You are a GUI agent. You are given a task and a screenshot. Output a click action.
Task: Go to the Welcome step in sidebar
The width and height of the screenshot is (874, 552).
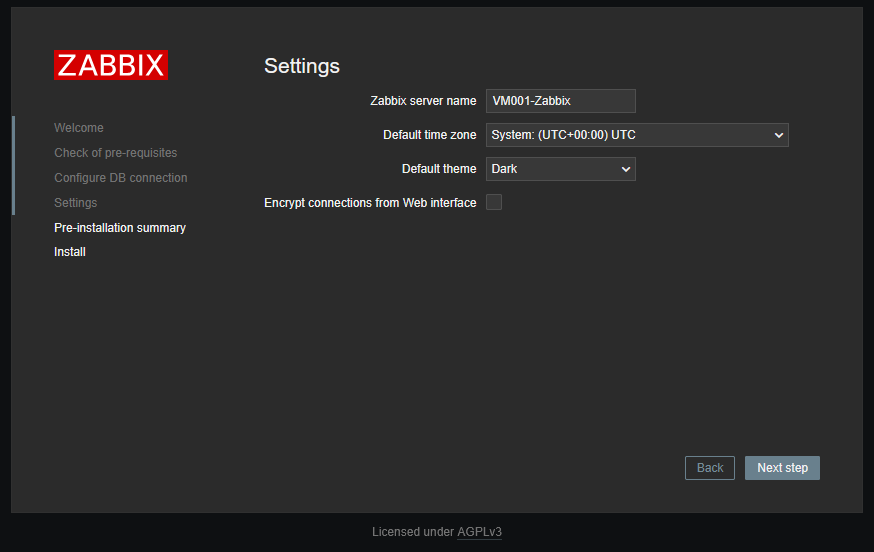pos(79,128)
